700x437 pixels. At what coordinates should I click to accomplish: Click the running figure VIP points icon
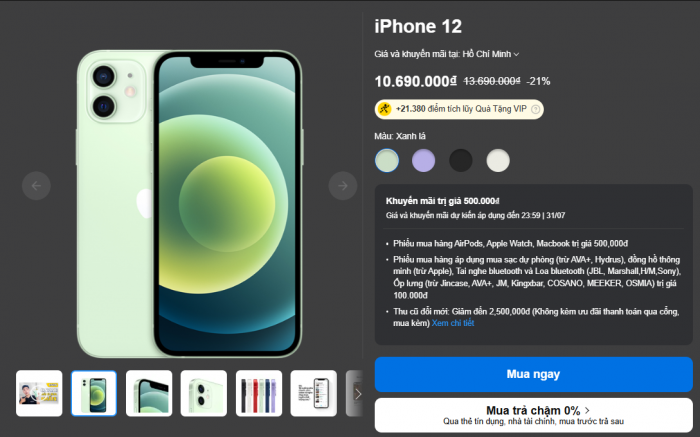pyautogui.click(x=384, y=109)
